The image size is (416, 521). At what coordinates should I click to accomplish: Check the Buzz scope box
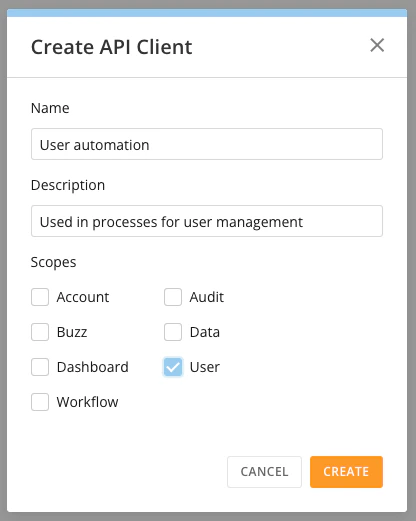click(x=40, y=332)
